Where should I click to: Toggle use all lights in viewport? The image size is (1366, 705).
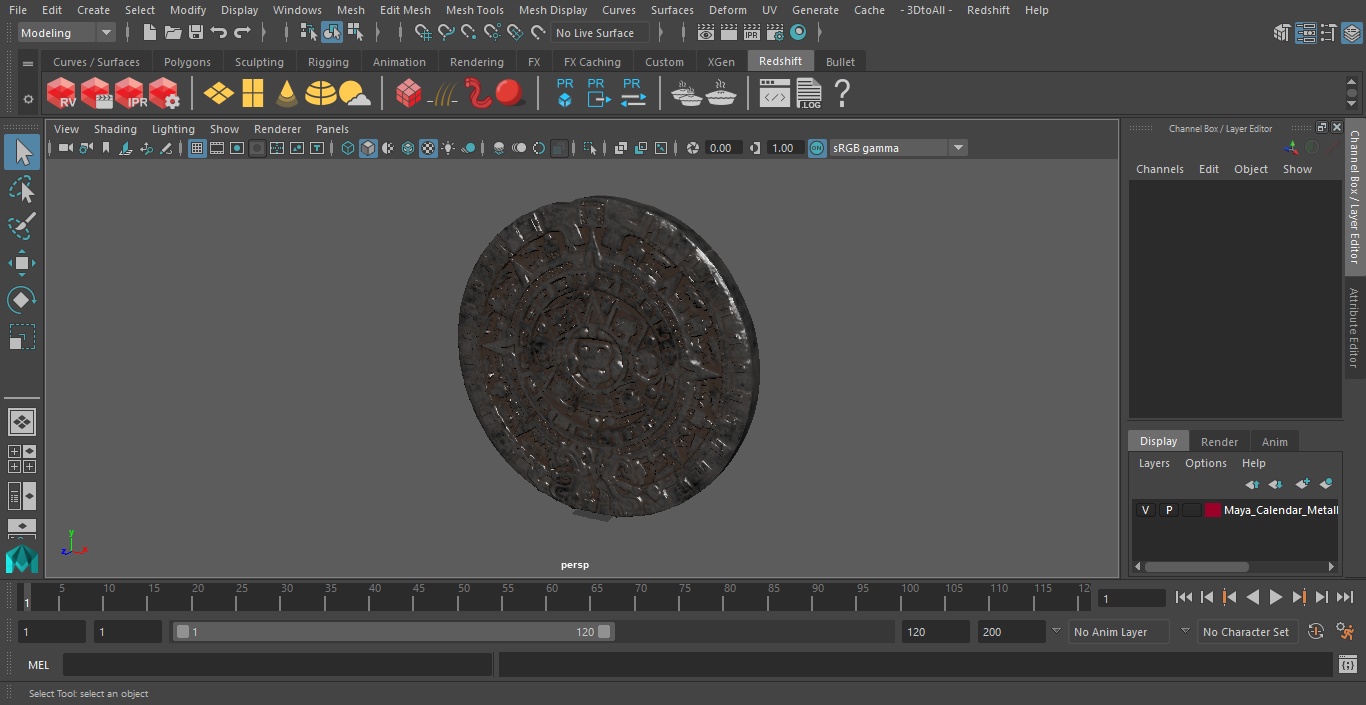[448, 148]
